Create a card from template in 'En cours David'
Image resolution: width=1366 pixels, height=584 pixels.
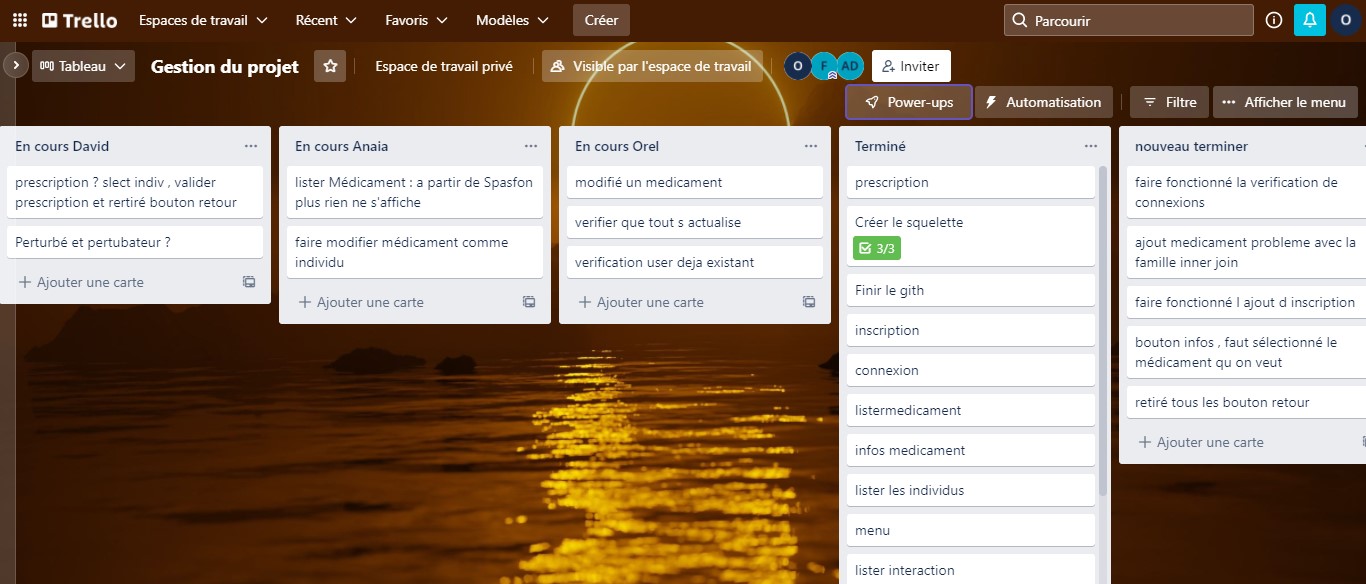(249, 282)
